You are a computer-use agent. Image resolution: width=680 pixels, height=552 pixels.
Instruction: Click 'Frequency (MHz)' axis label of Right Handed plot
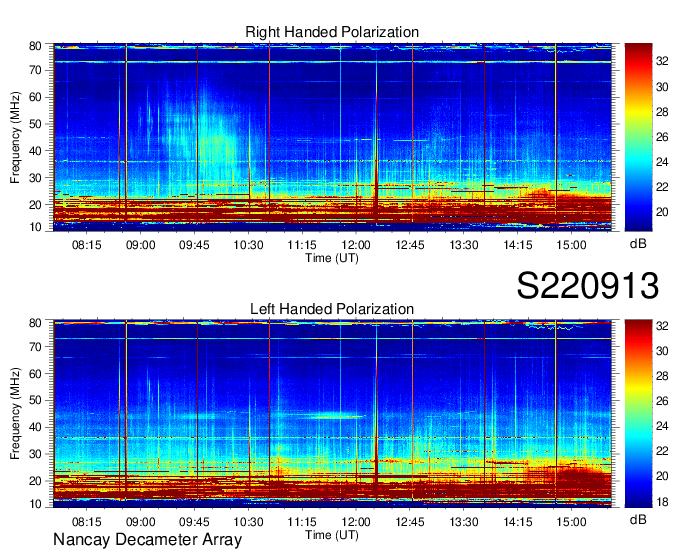15,137
